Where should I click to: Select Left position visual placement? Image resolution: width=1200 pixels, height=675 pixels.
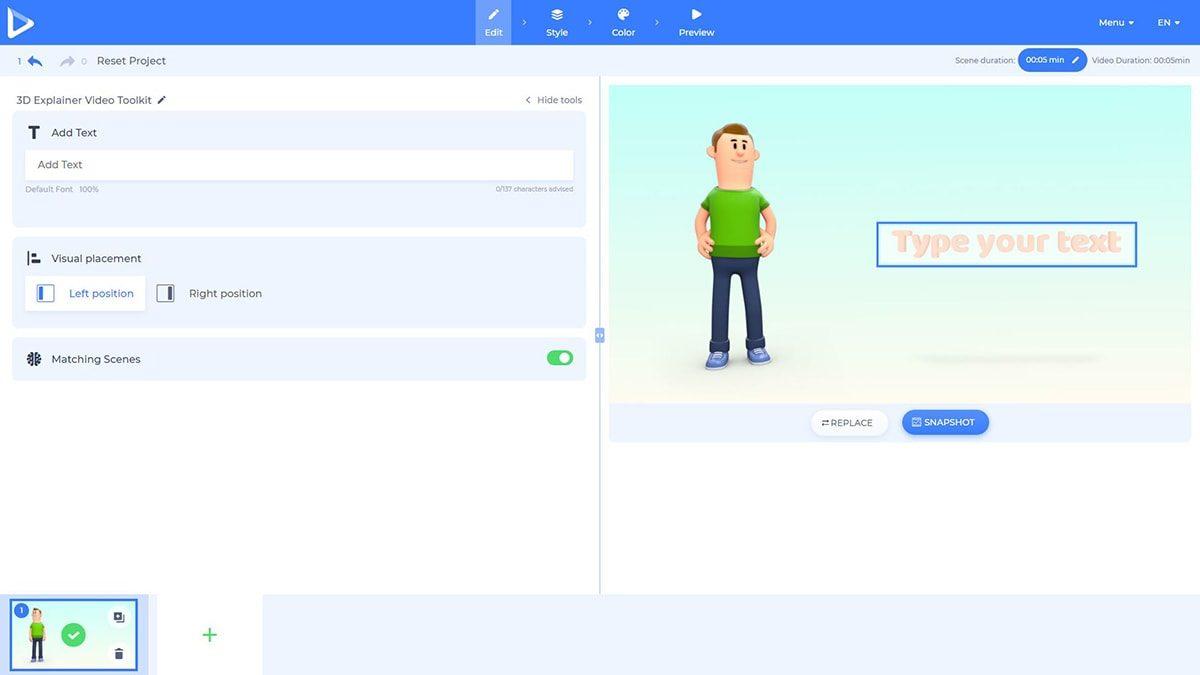[x=85, y=293]
